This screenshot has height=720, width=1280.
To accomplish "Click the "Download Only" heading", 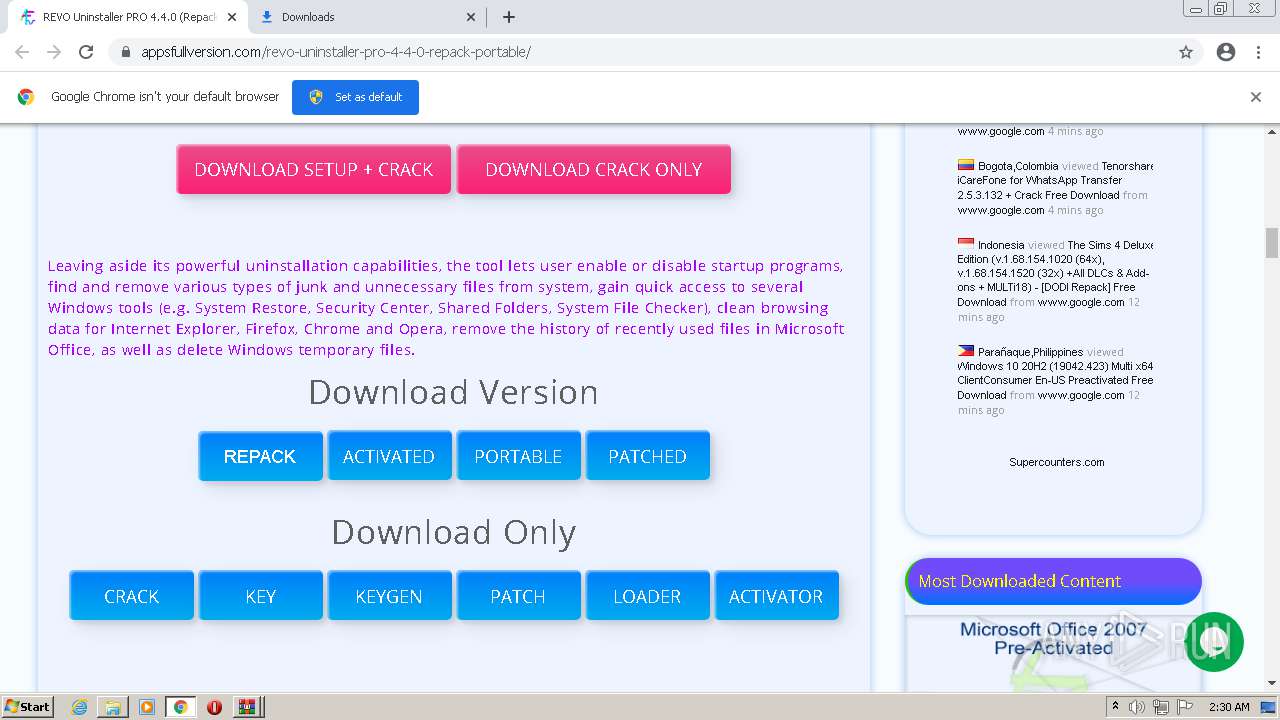I will point(453,532).
